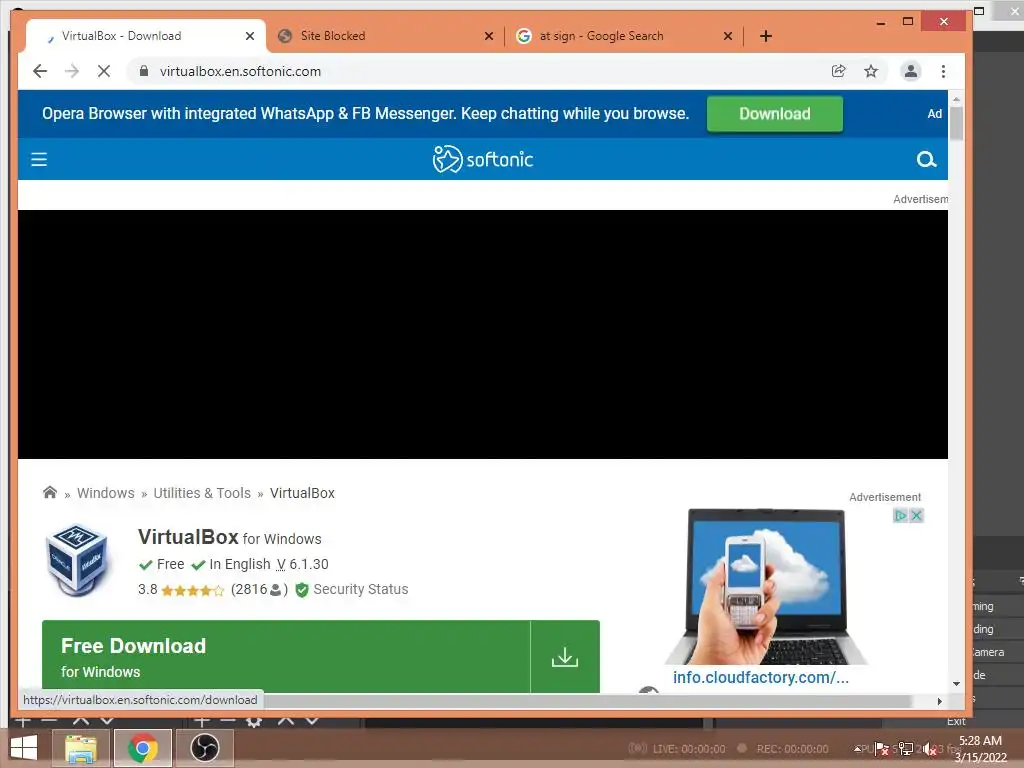Click Exit in the OBS window
The image size is (1024, 768).
coord(956,721)
